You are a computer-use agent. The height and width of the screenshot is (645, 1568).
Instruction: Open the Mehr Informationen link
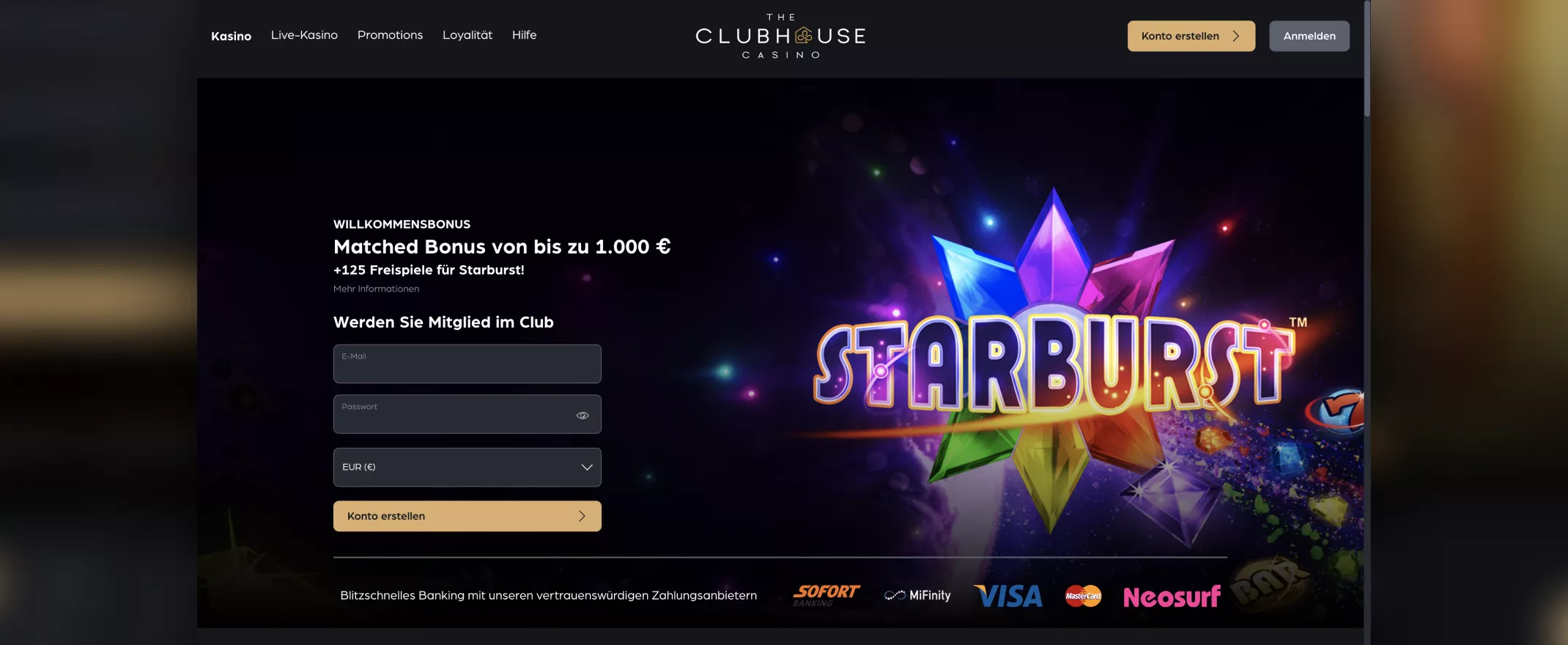pos(376,289)
